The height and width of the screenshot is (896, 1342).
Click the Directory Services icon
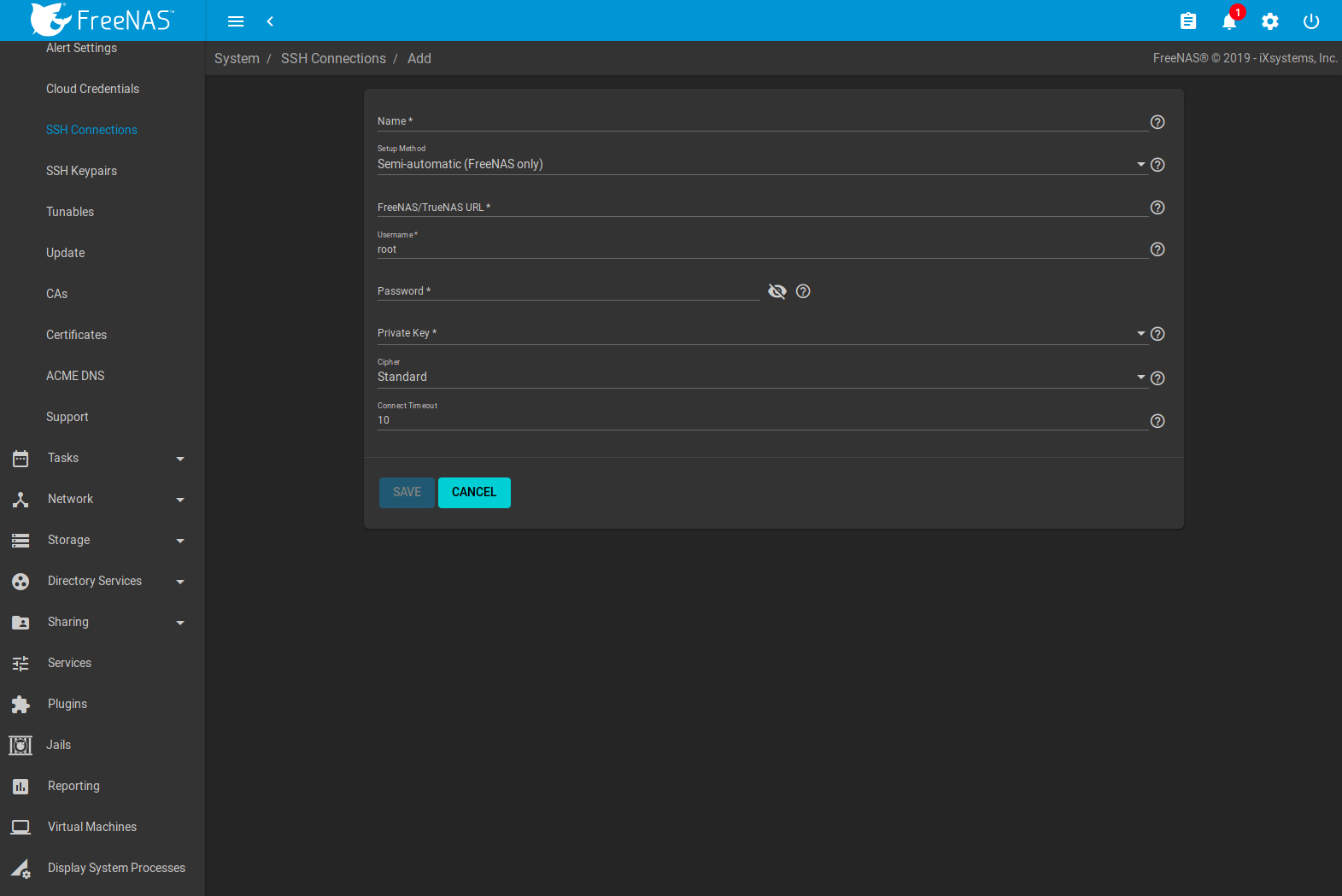pyautogui.click(x=21, y=582)
